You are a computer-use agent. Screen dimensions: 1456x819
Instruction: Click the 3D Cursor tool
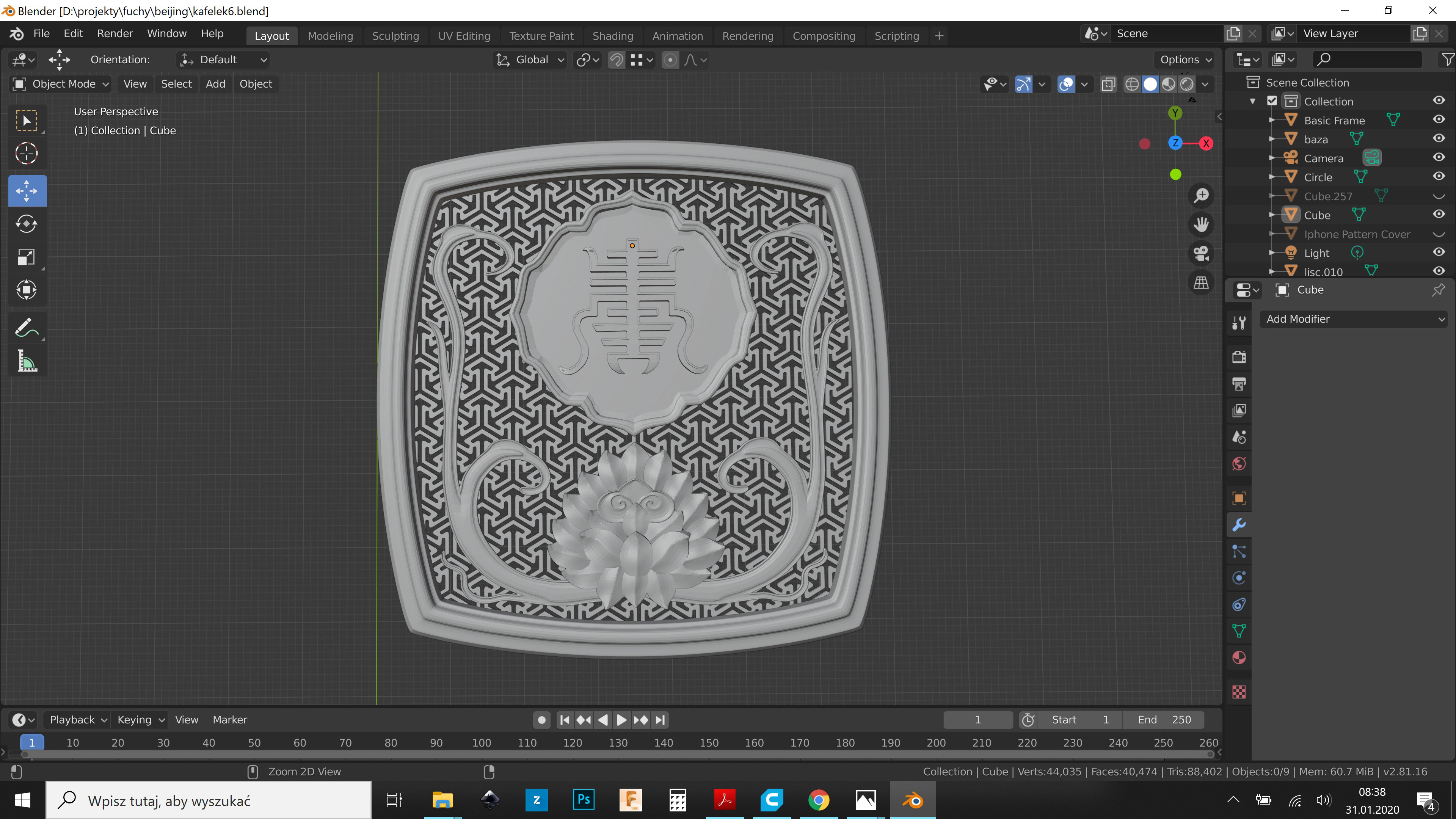point(27,153)
